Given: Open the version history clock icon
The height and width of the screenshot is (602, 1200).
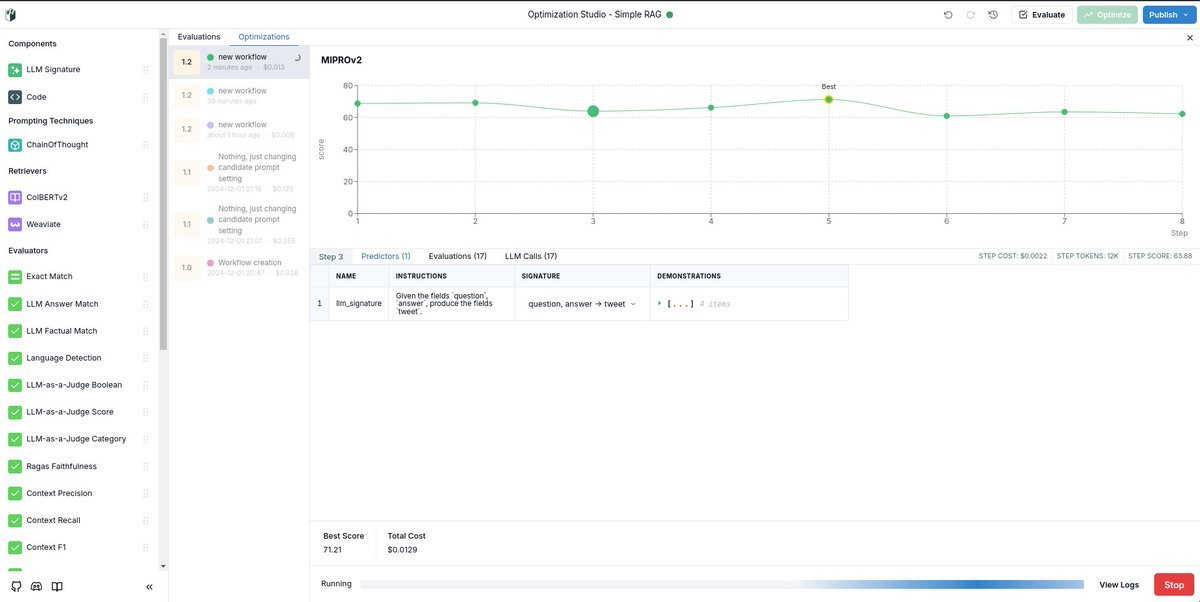Looking at the screenshot, I should [993, 15].
